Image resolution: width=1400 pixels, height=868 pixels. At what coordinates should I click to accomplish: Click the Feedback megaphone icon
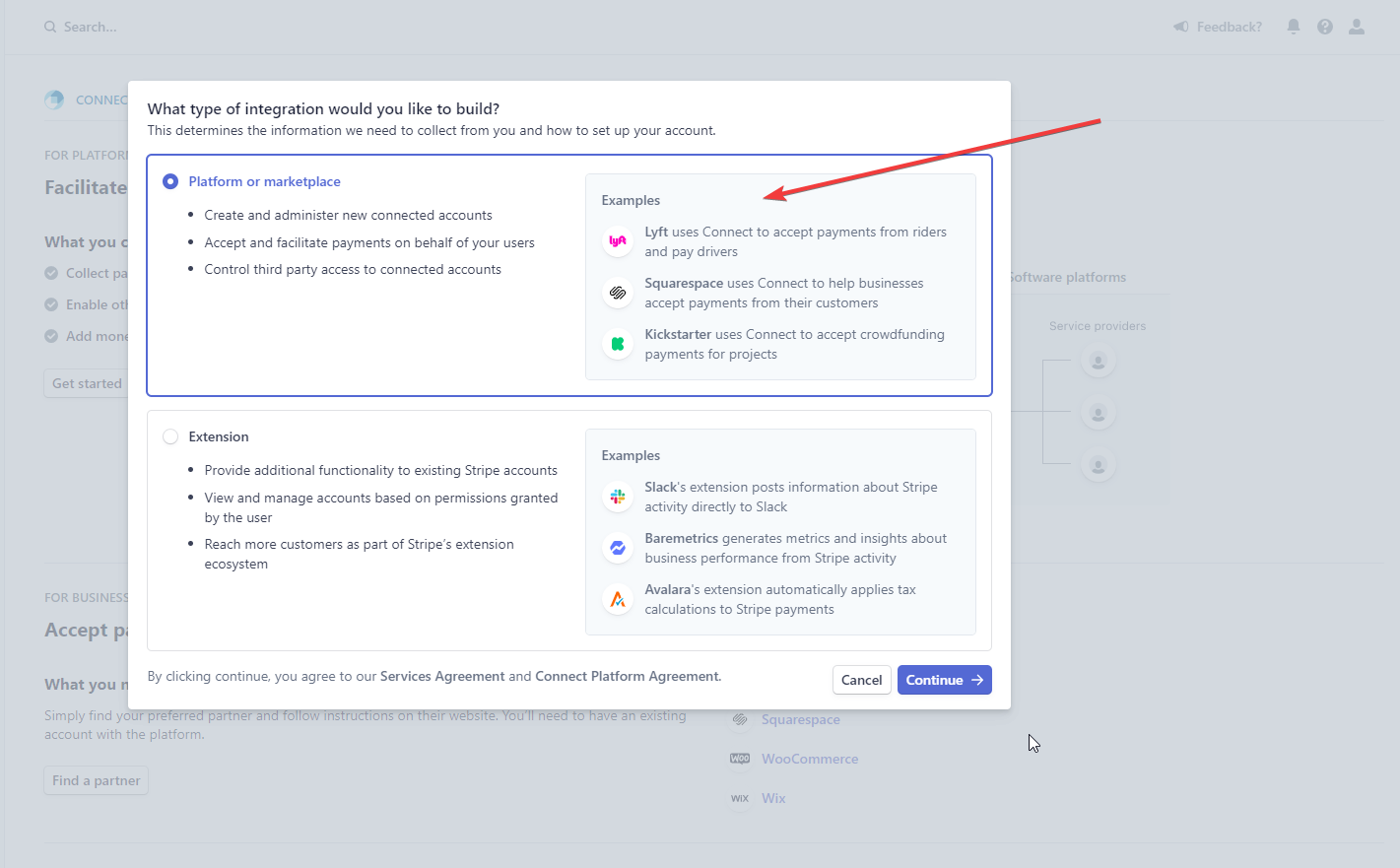(1180, 27)
